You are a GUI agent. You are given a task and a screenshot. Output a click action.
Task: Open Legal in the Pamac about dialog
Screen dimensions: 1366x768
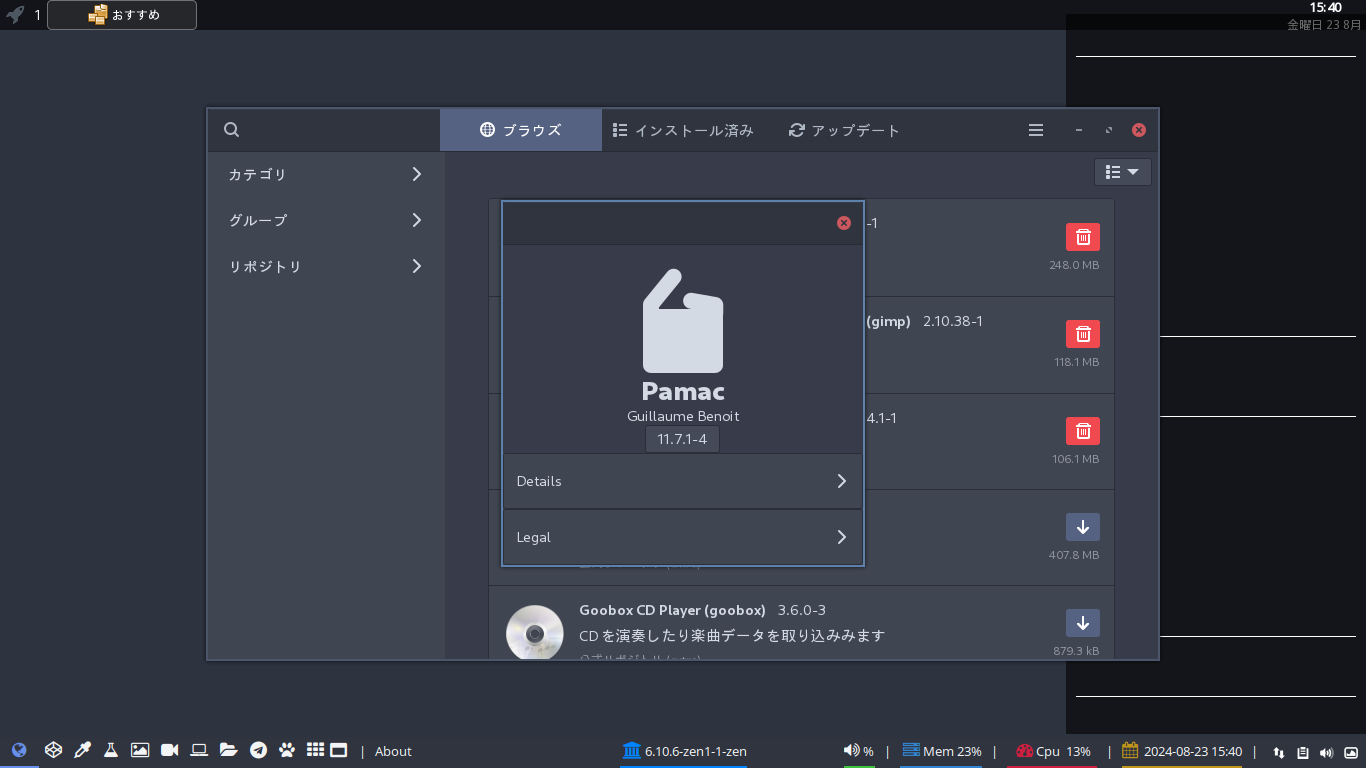[x=683, y=537]
